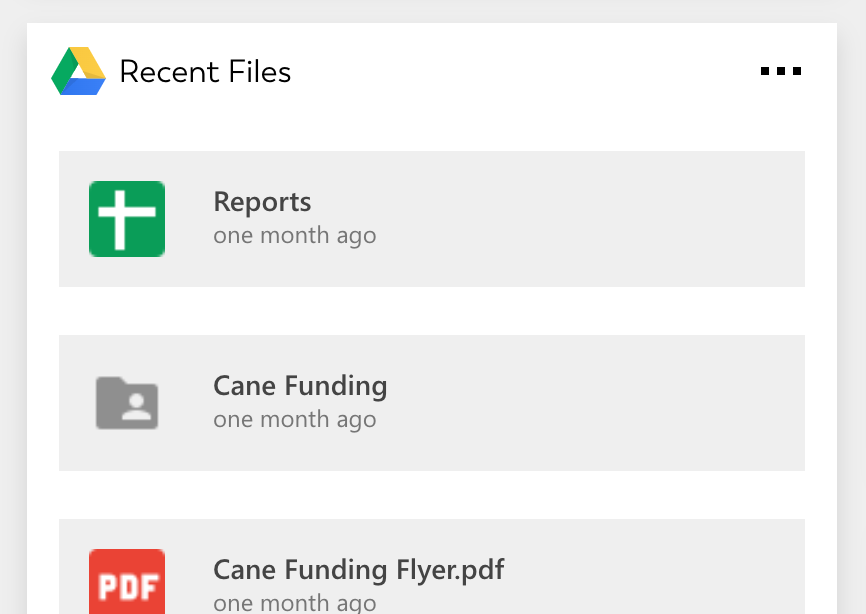
Task: Click empty header space between title and menu
Action: click(520, 72)
